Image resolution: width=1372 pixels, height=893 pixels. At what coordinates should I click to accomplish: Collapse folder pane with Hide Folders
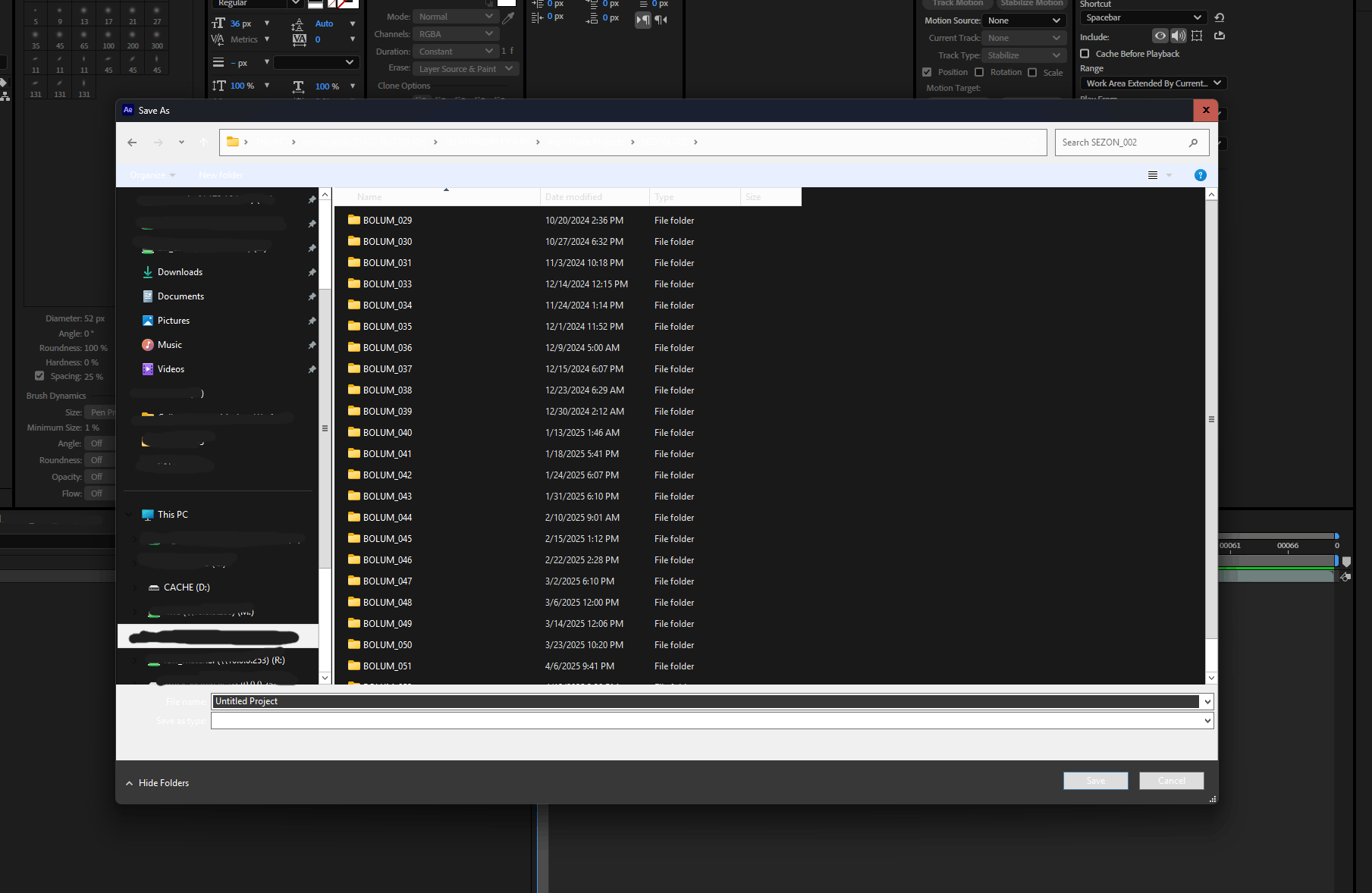tap(158, 783)
